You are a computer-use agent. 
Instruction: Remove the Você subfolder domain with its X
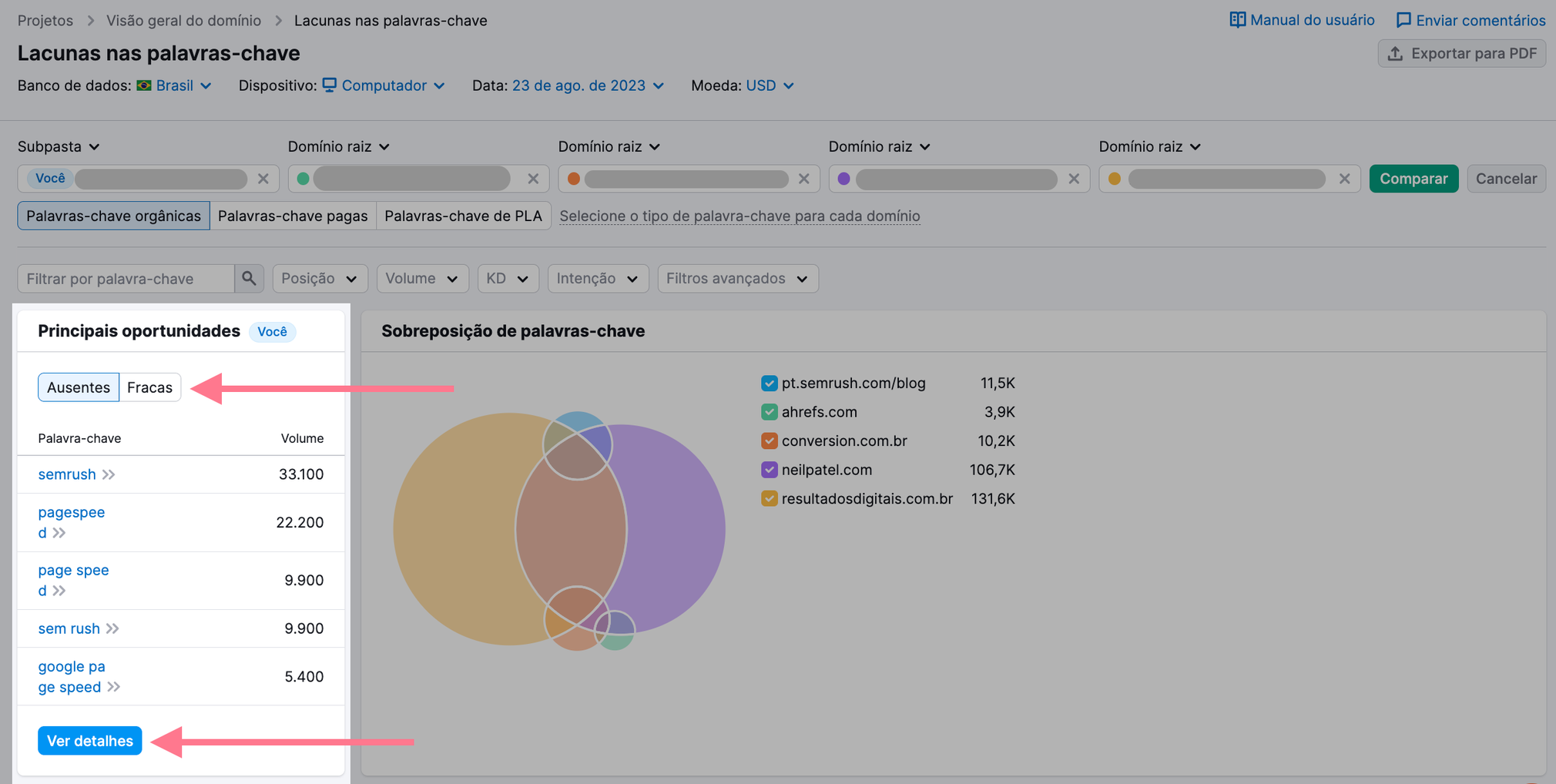263,179
